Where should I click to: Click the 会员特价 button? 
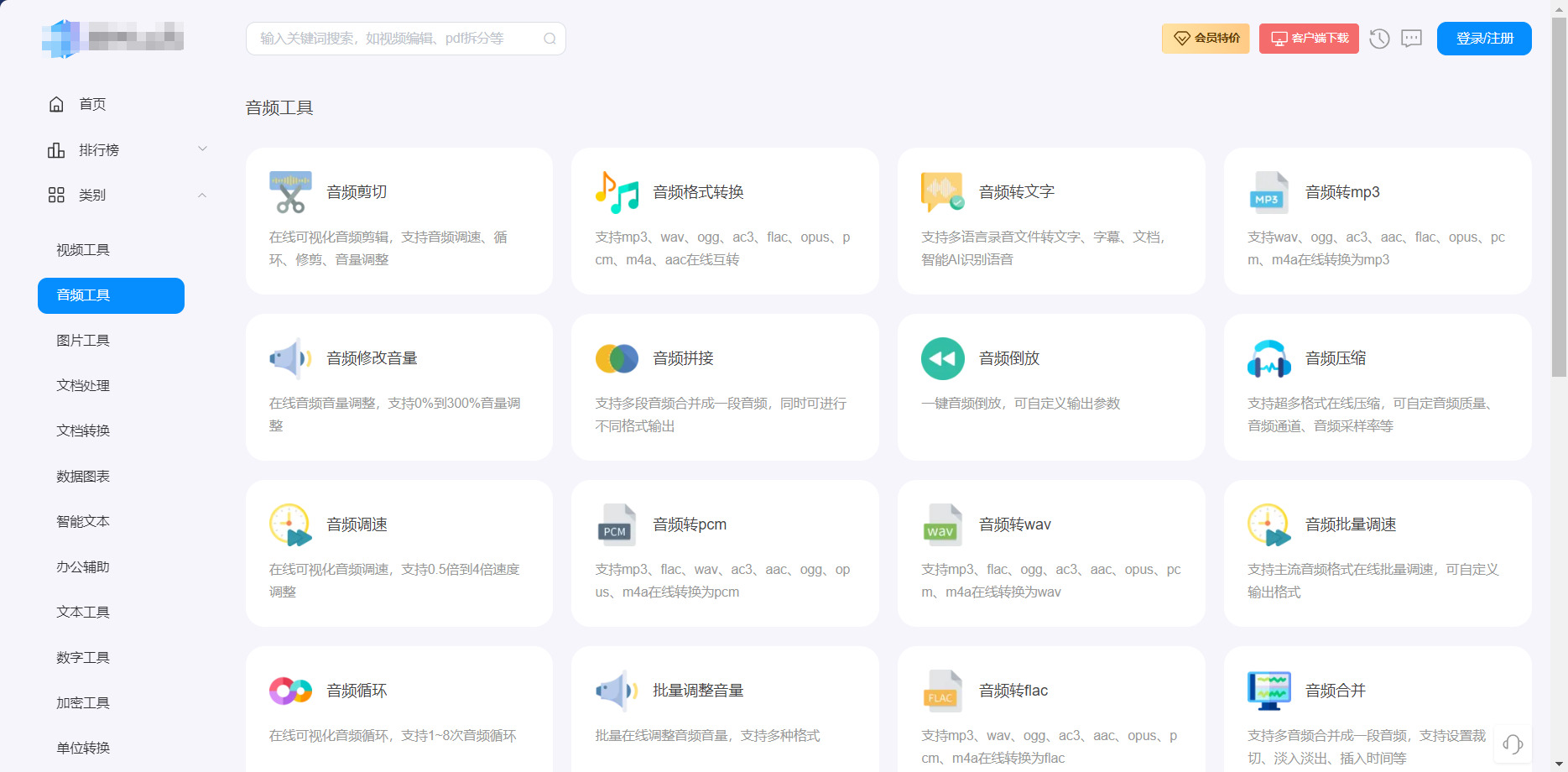[1206, 39]
